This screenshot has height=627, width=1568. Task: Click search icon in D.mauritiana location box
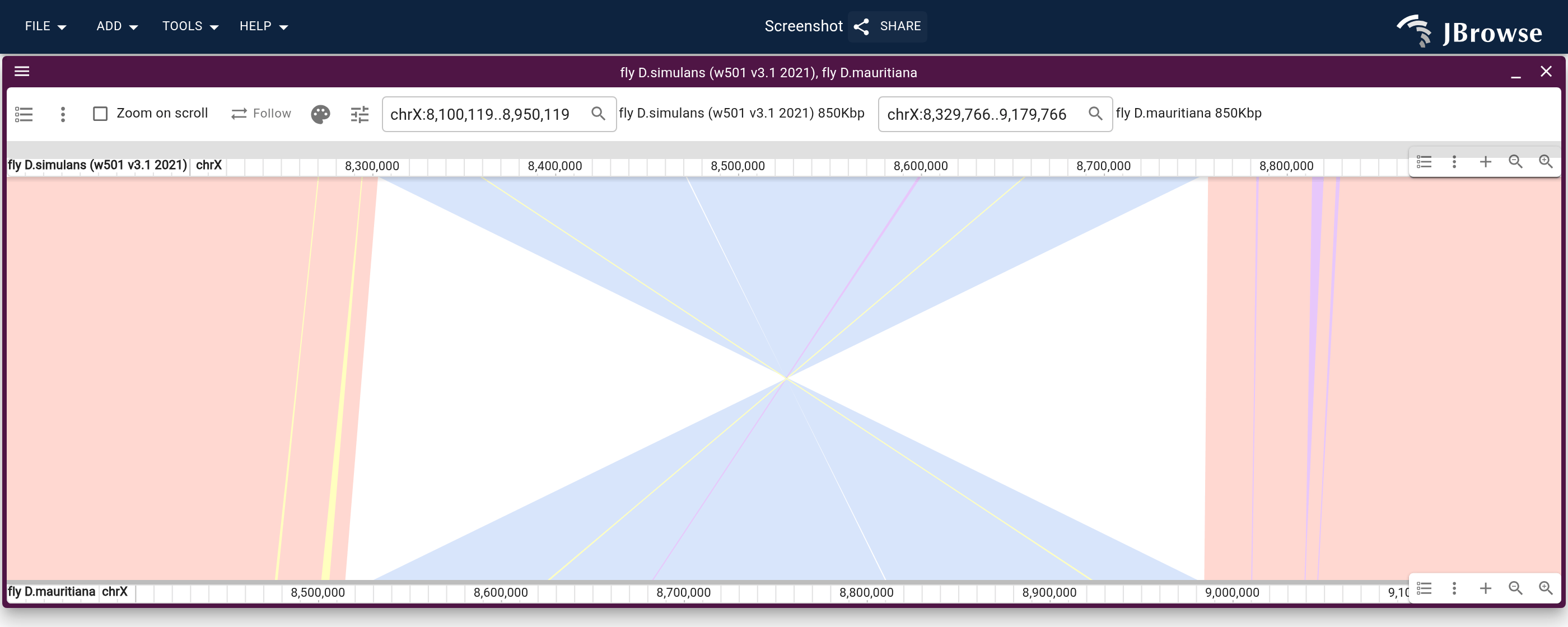point(1095,113)
